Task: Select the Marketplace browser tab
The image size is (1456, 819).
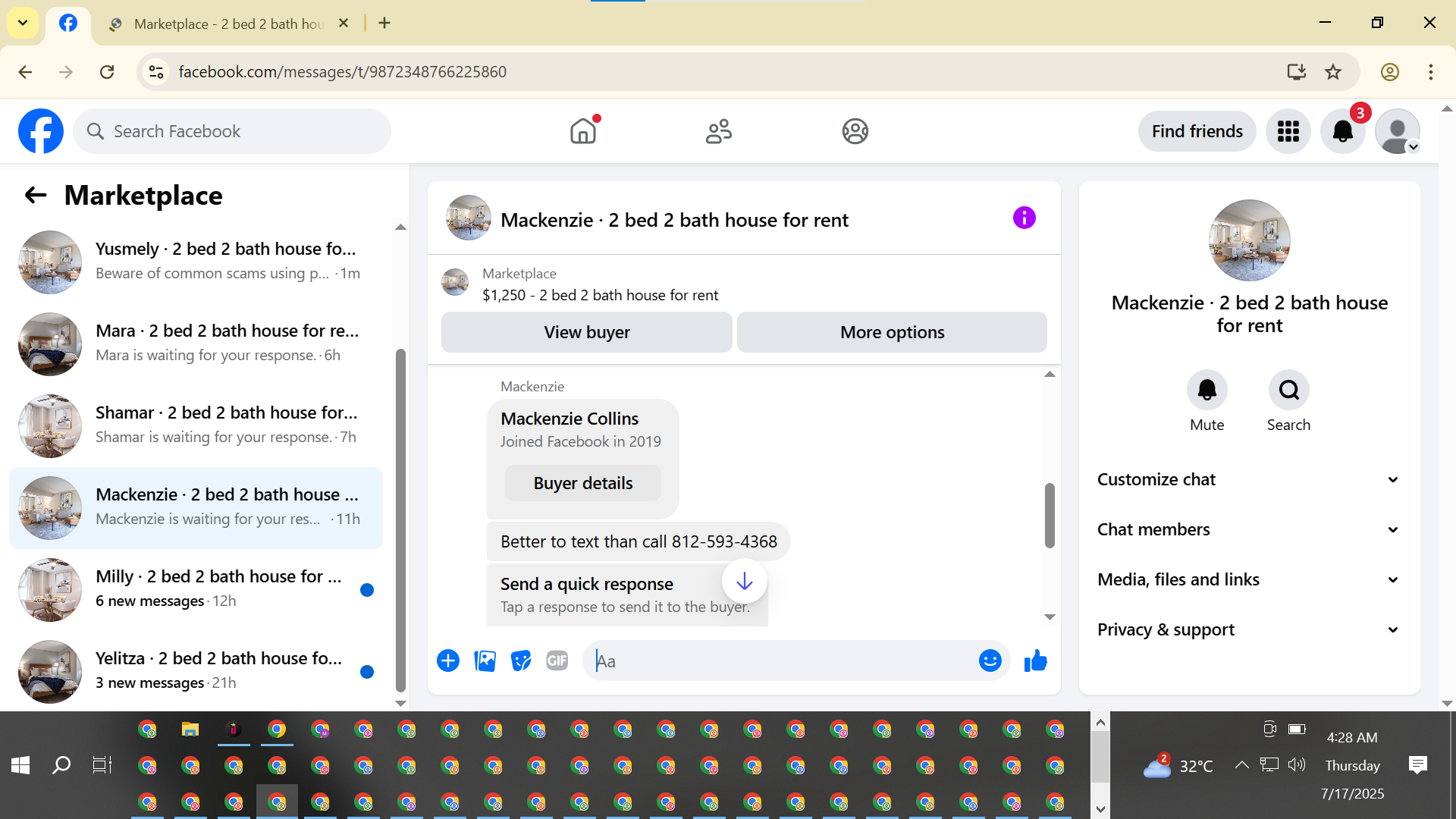Action: 227,24
